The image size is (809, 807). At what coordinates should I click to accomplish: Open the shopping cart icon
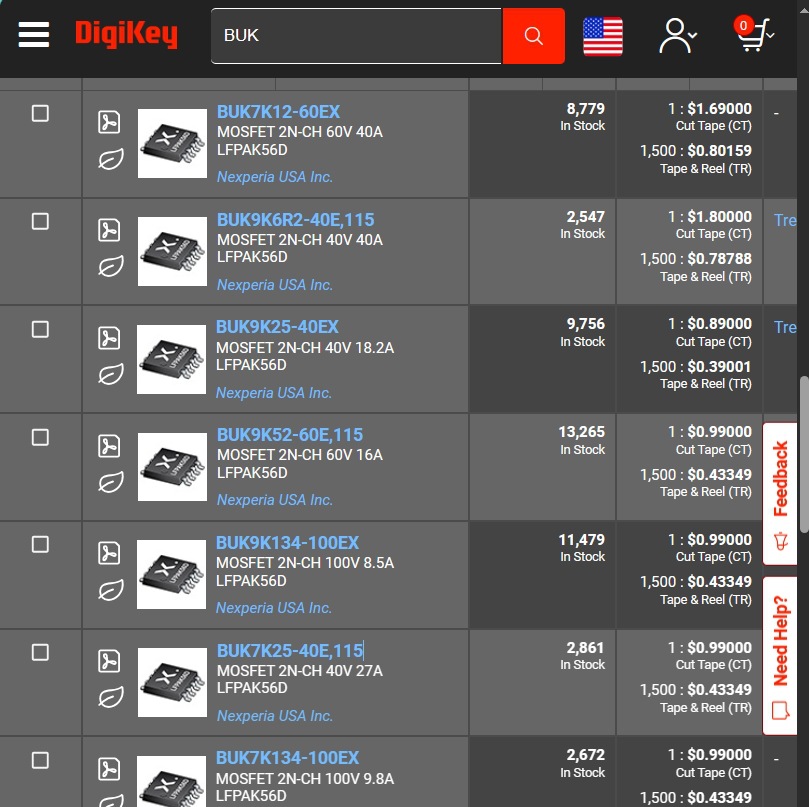tap(753, 35)
